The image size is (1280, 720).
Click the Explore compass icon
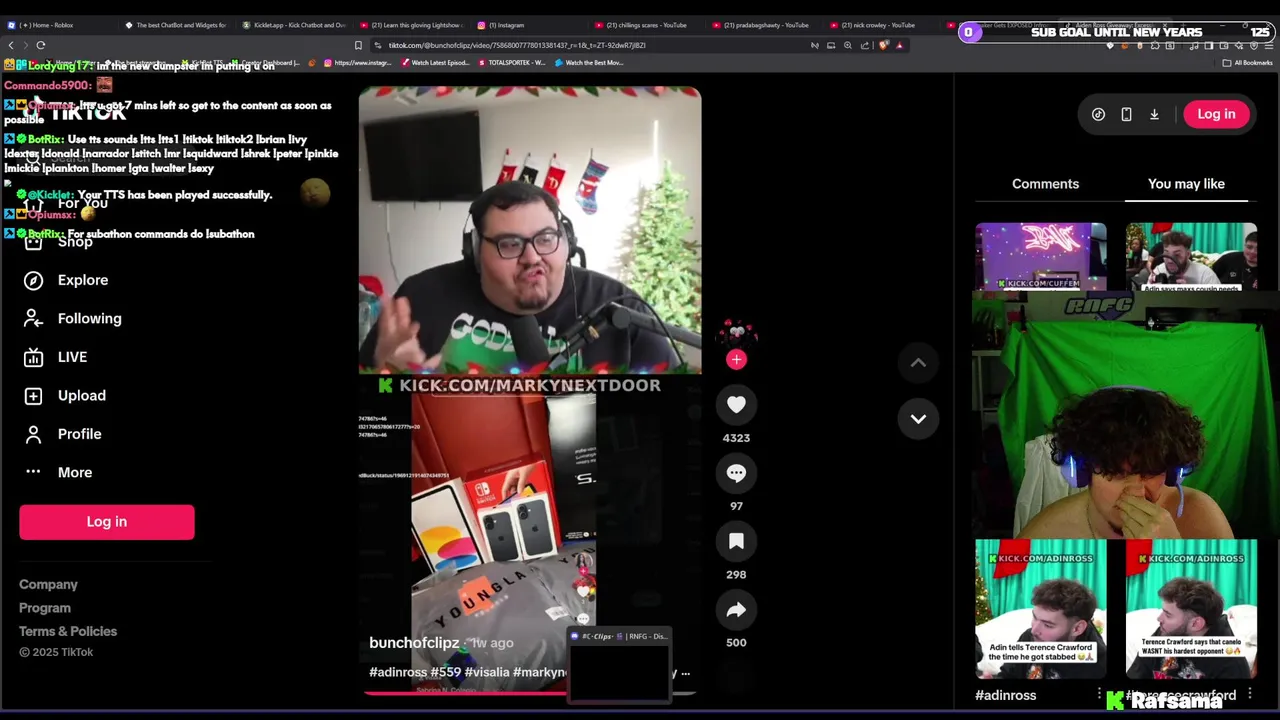(x=33, y=280)
